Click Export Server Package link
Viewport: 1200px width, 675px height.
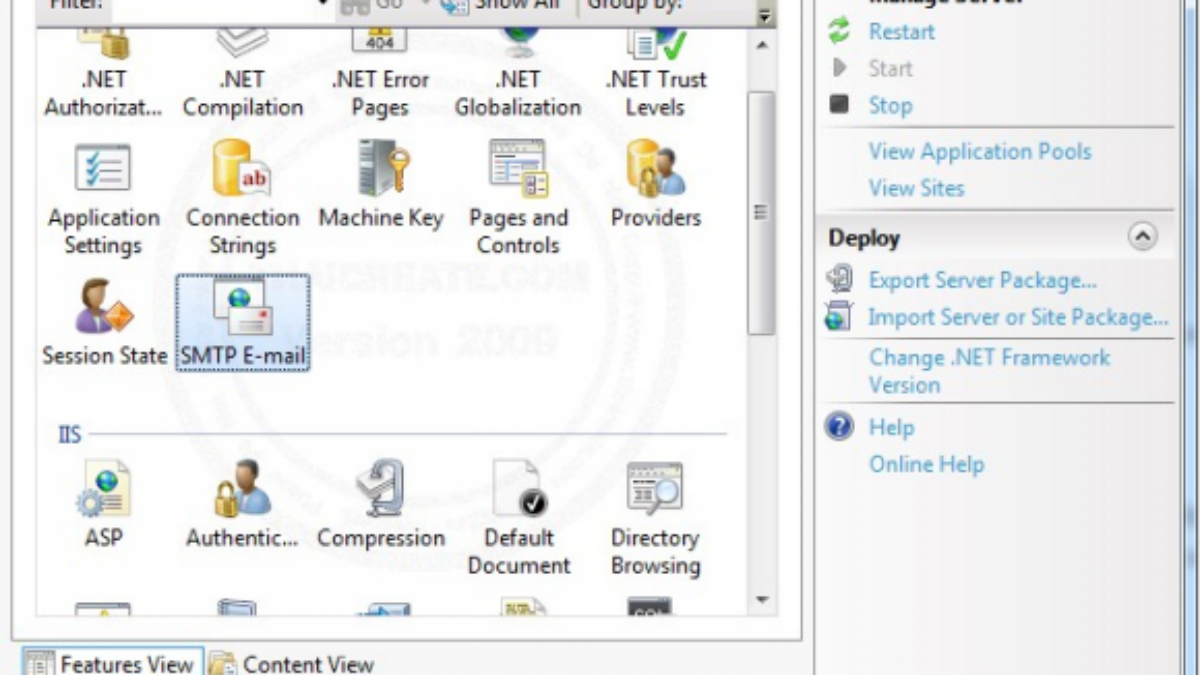982,280
